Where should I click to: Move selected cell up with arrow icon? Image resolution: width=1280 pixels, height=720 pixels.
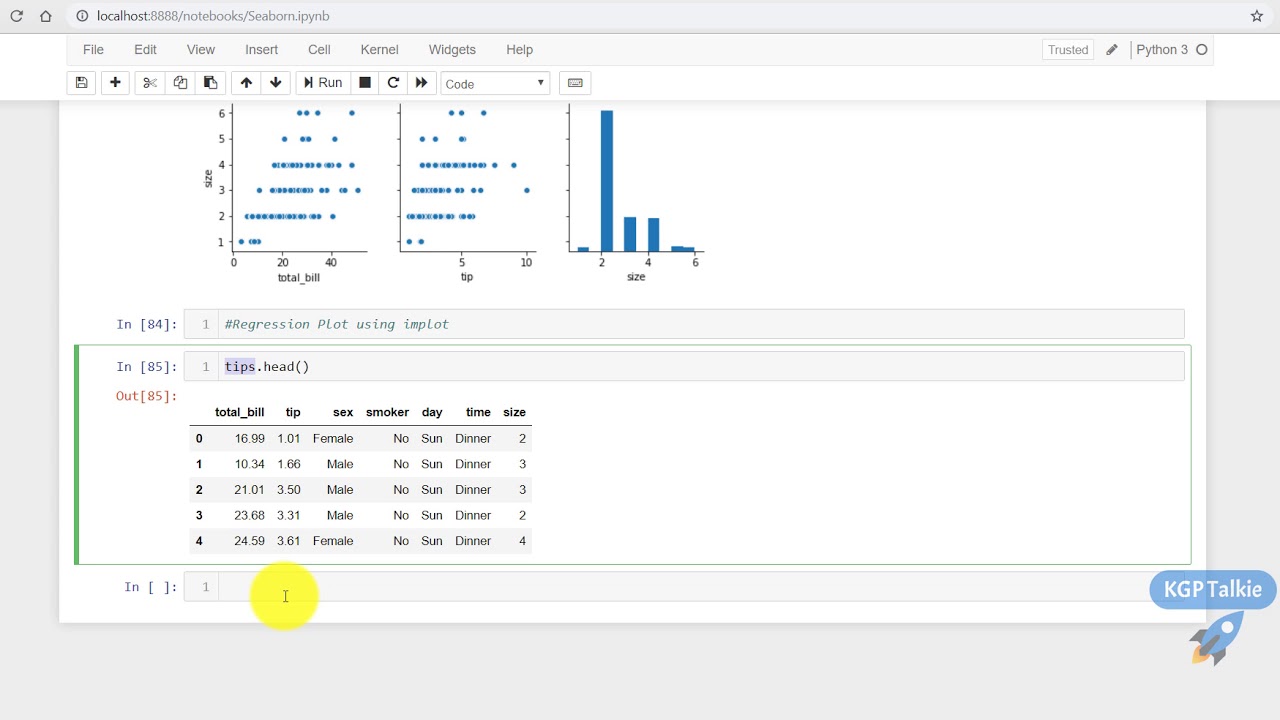click(246, 83)
